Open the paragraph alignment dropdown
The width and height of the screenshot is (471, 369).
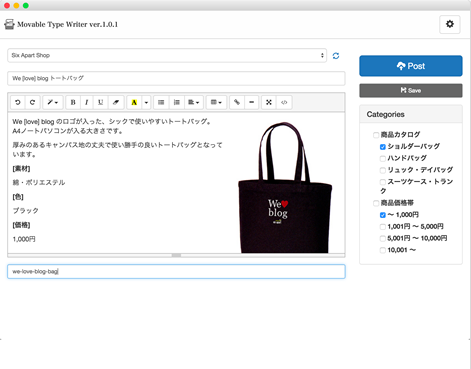[x=193, y=102]
